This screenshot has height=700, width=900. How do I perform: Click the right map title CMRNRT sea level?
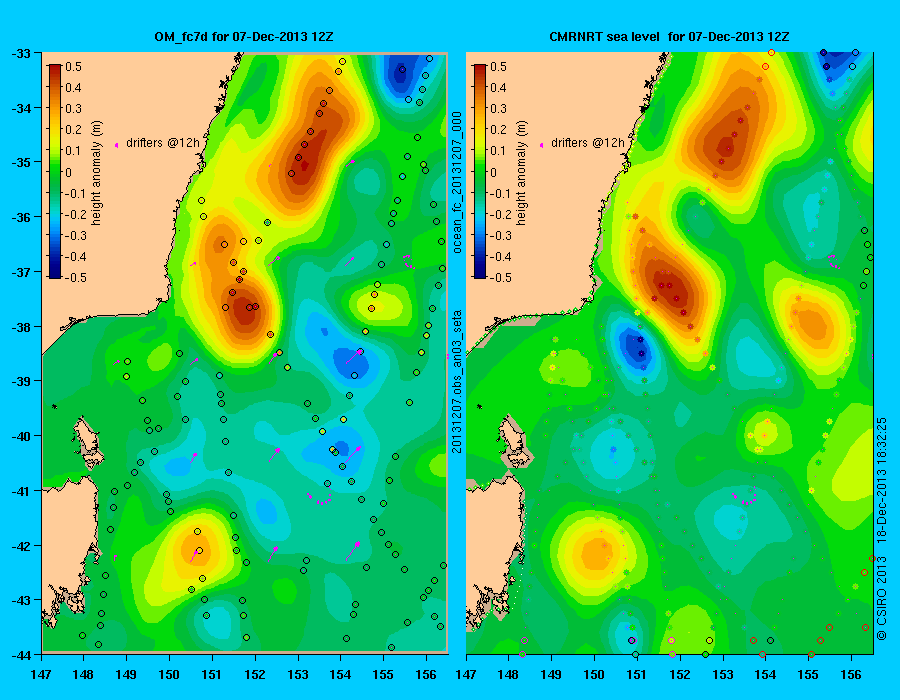click(604, 37)
